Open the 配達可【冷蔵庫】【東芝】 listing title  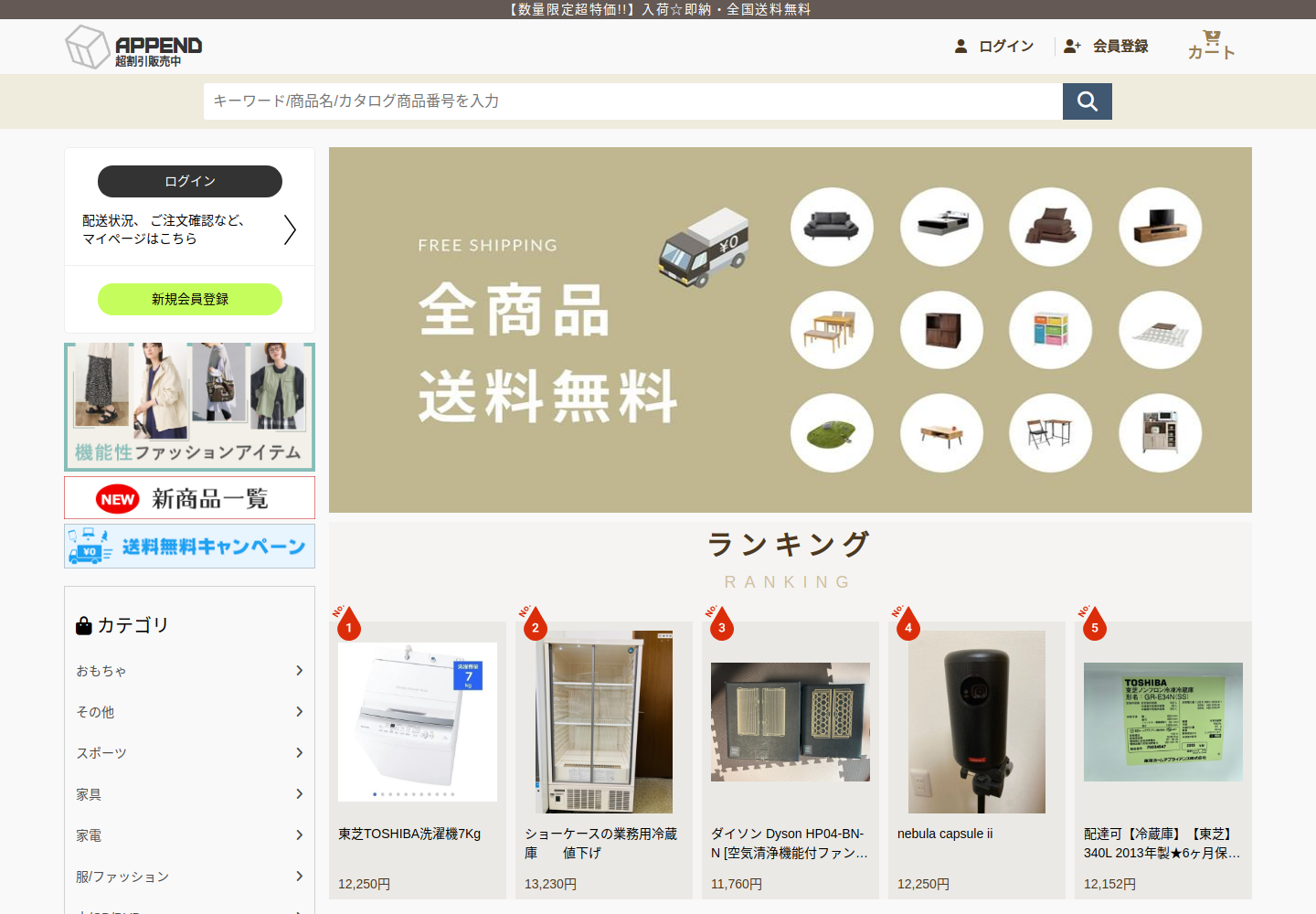1162,844
